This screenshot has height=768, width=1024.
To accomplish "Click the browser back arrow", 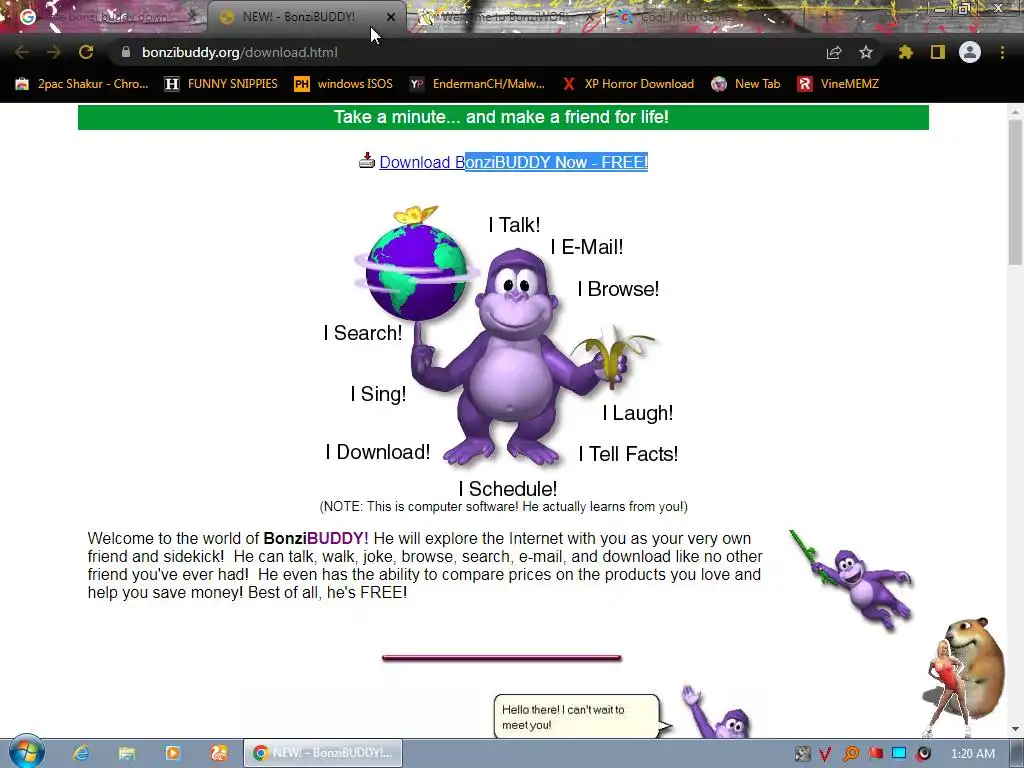I will pyautogui.click(x=22, y=52).
